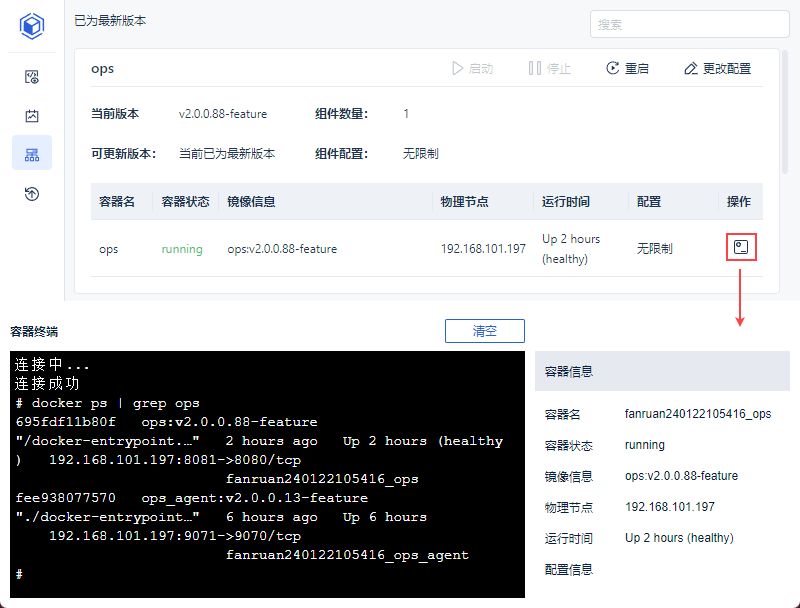The height and width of the screenshot is (608, 800).
Task: Click the 连接成功 terminal line
Action: [47, 384]
